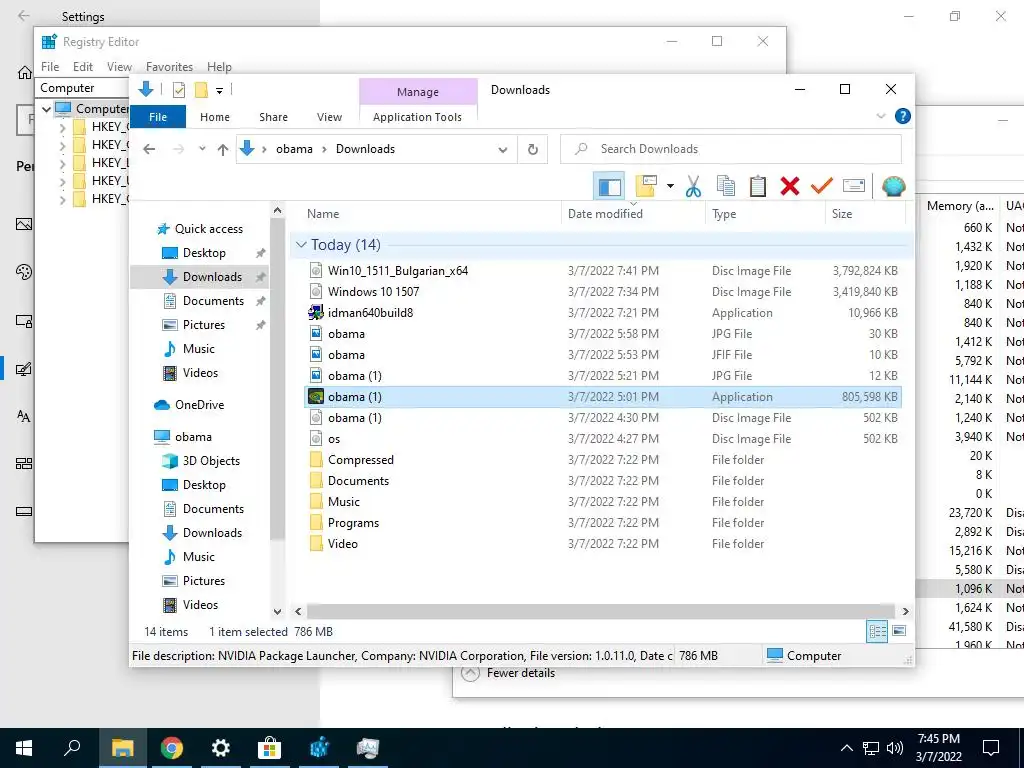
Task: Click the clipboard Paste icon
Action: tap(758, 186)
